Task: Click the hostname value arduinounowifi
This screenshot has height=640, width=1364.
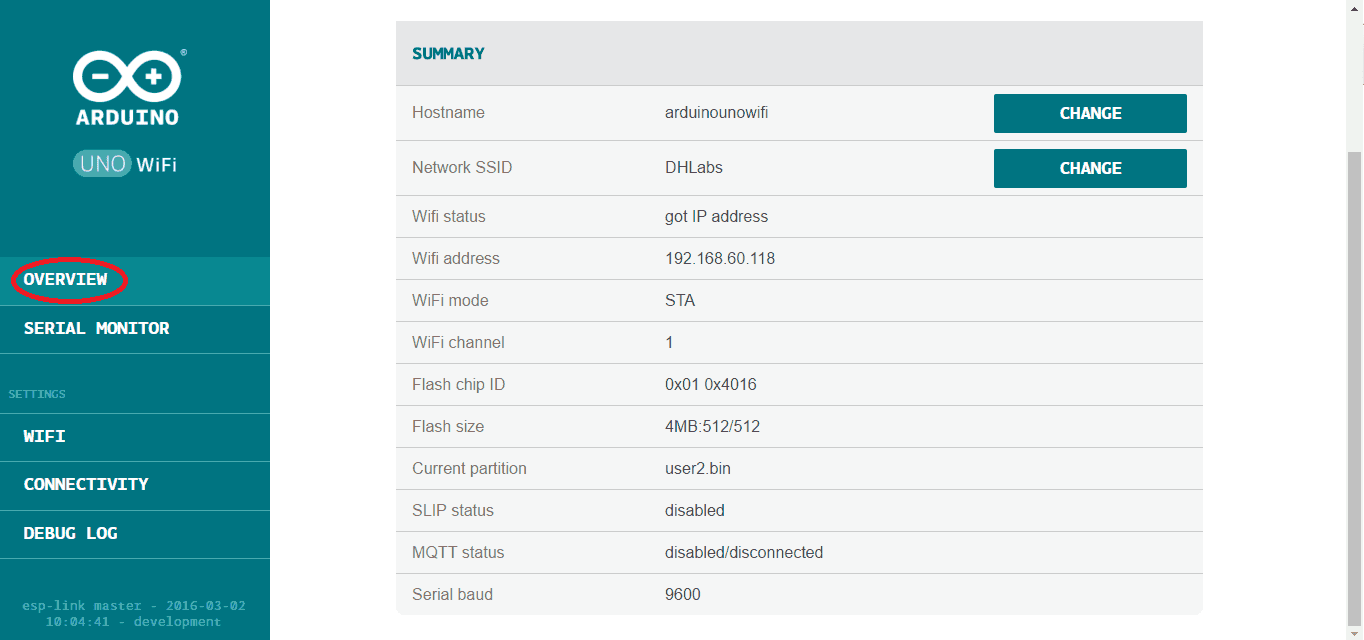Action: [716, 113]
